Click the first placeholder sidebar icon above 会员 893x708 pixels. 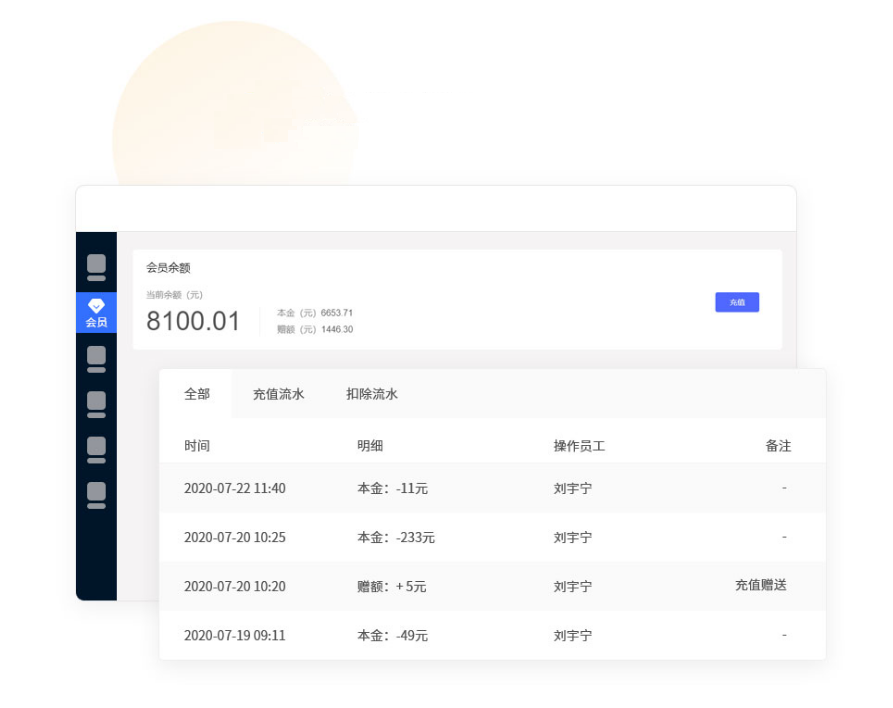tap(96, 267)
